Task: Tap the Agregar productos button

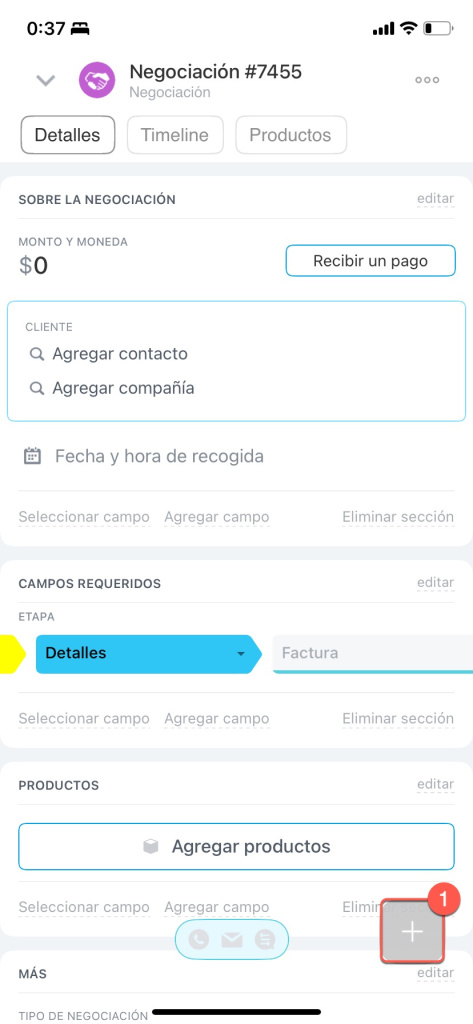Action: (x=236, y=846)
